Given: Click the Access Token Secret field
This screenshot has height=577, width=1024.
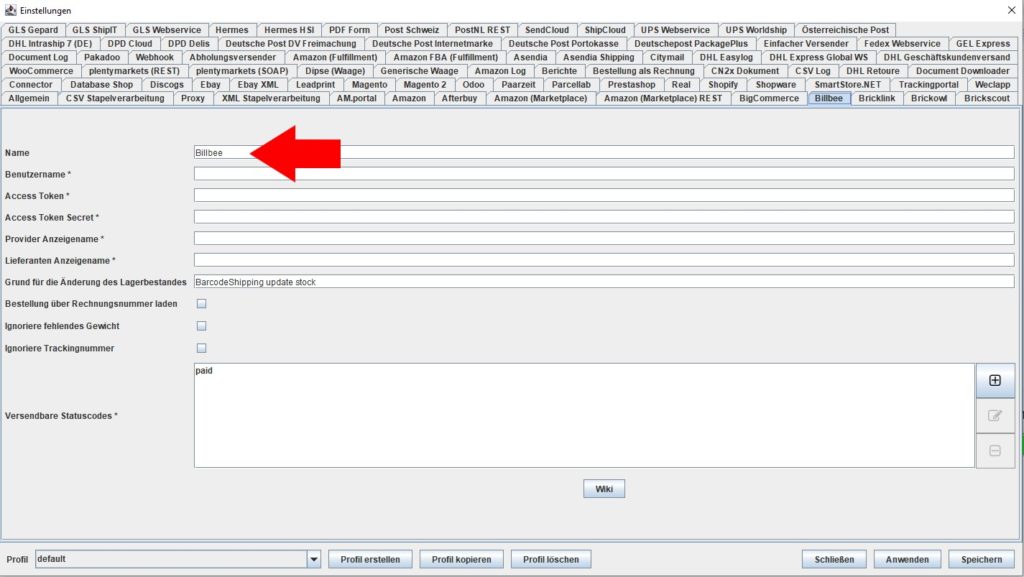Looking at the screenshot, I should point(604,217).
